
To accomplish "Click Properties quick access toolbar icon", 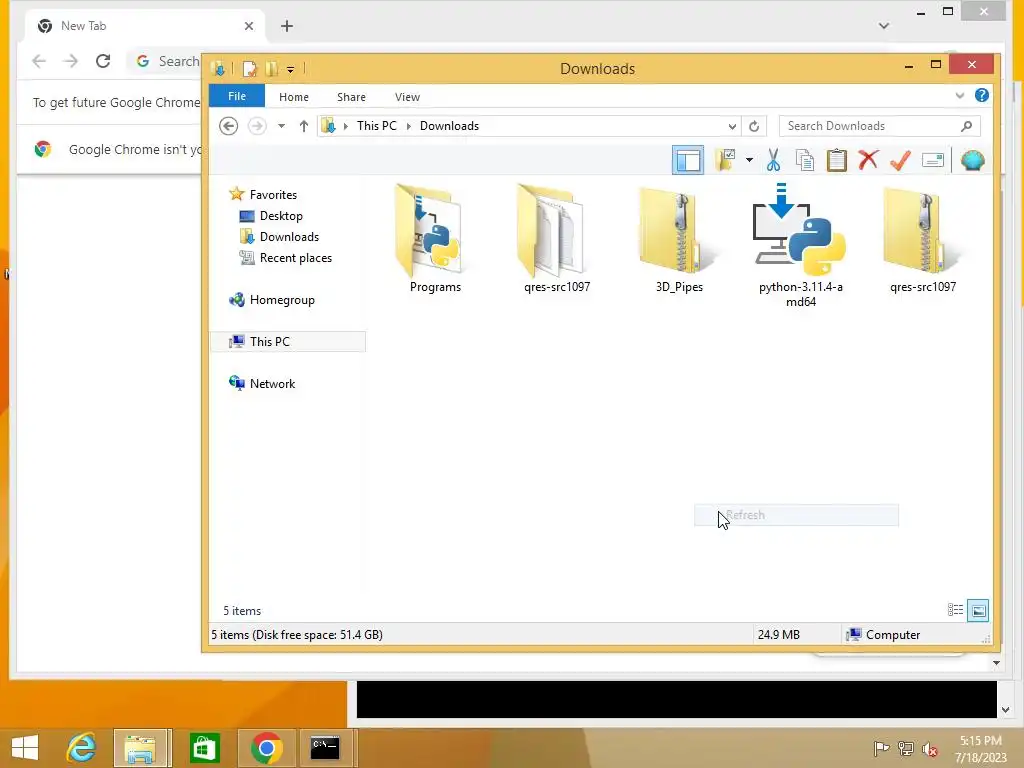I will 249,69.
